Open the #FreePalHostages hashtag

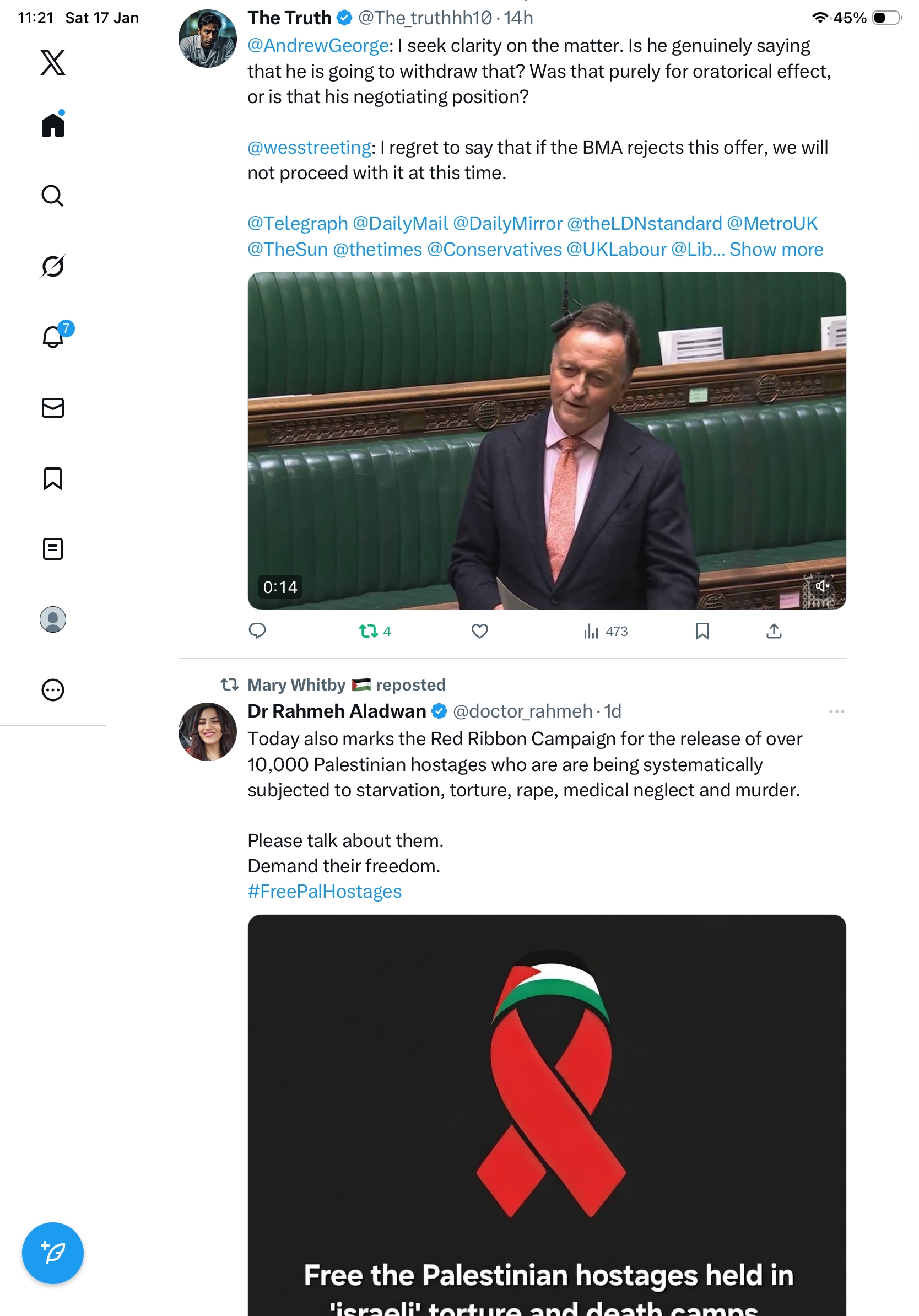coord(325,891)
